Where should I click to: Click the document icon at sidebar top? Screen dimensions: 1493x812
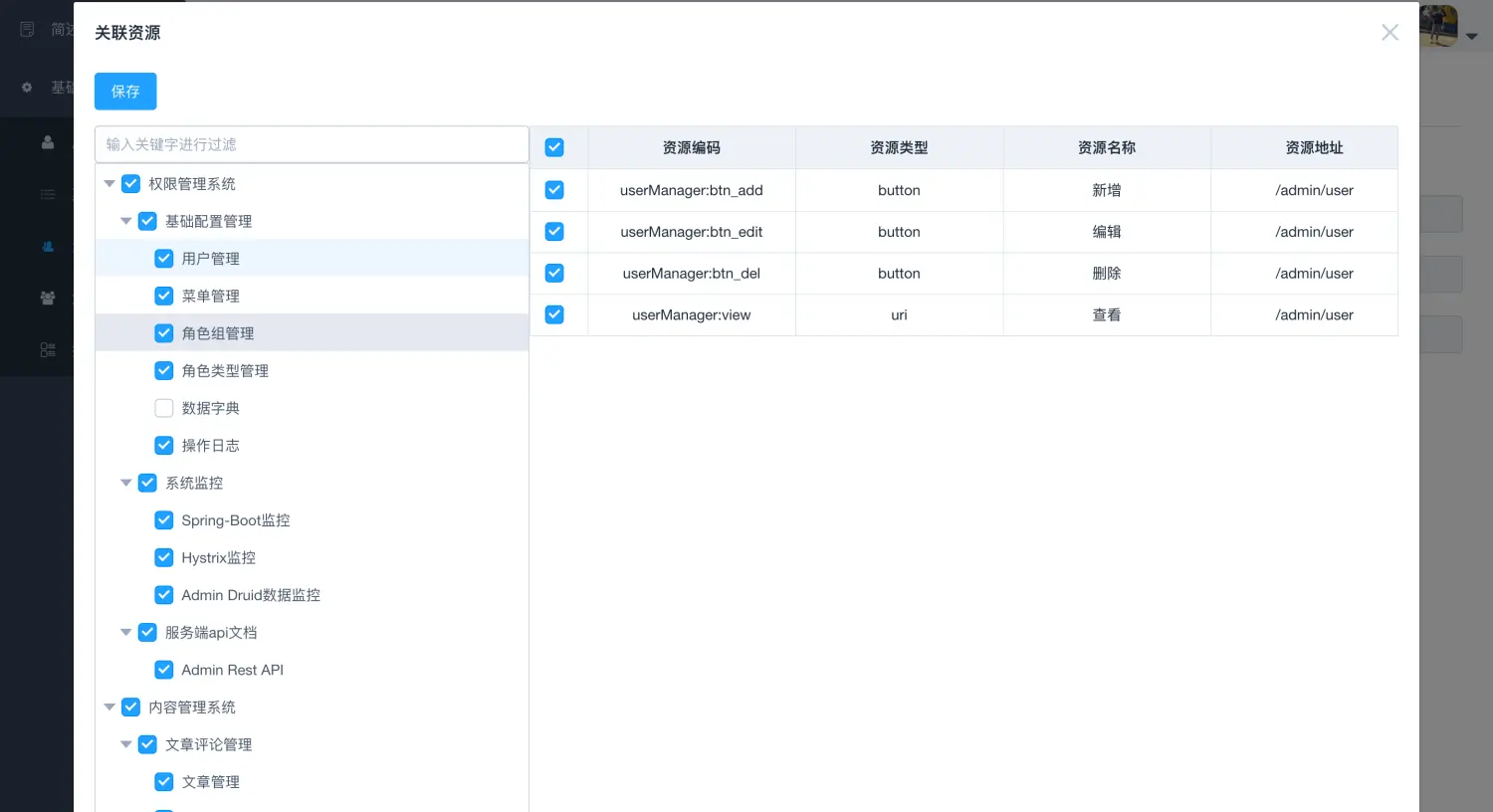[27, 30]
